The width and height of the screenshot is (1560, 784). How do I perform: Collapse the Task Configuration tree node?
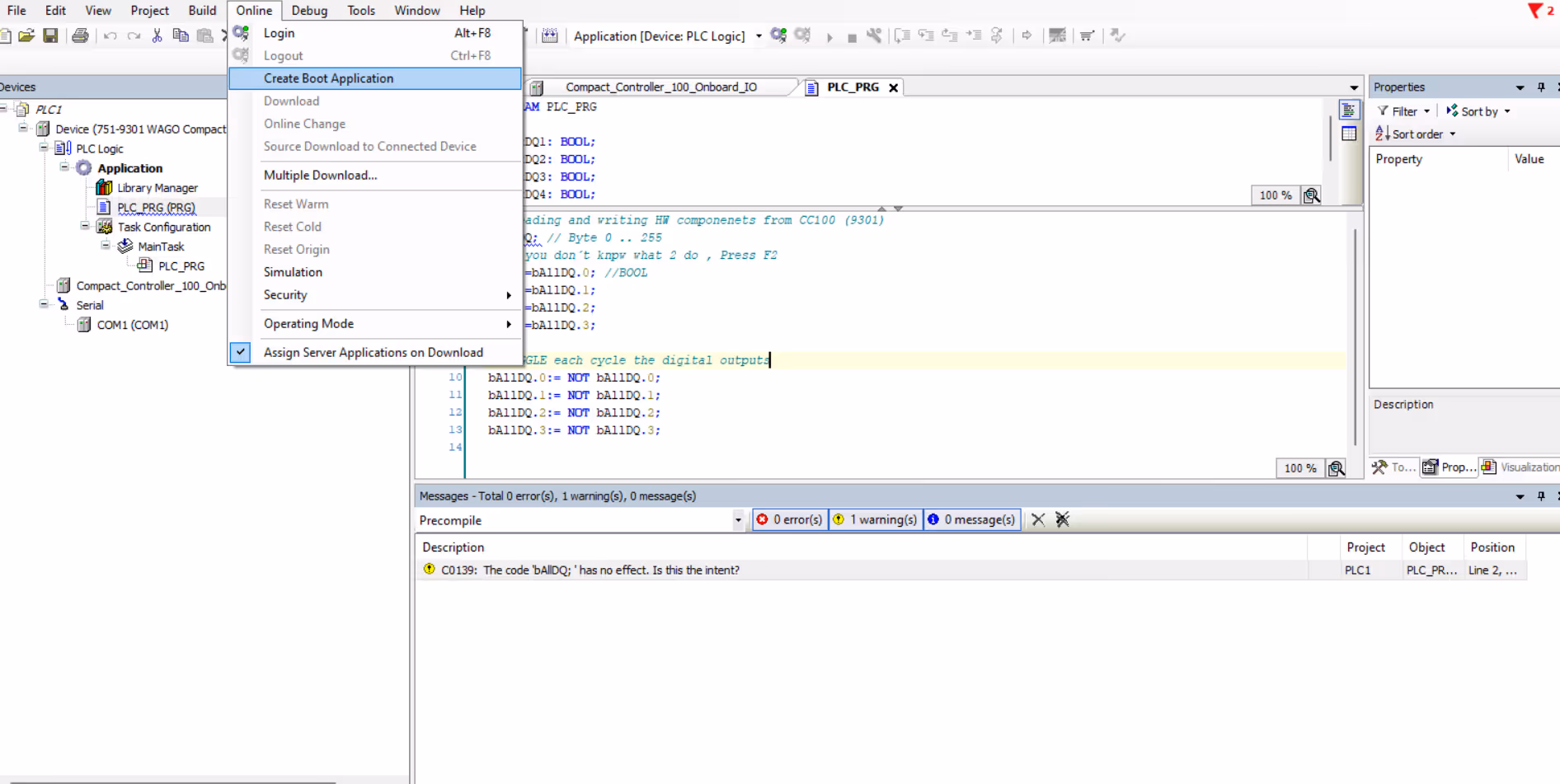click(x=85, y=226)
